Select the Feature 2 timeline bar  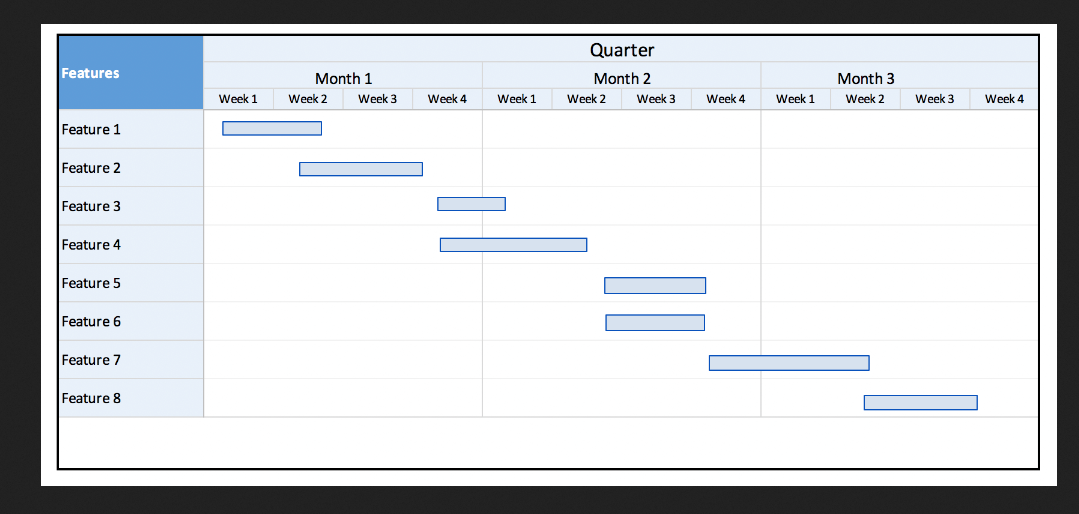[x=361, y=169]
